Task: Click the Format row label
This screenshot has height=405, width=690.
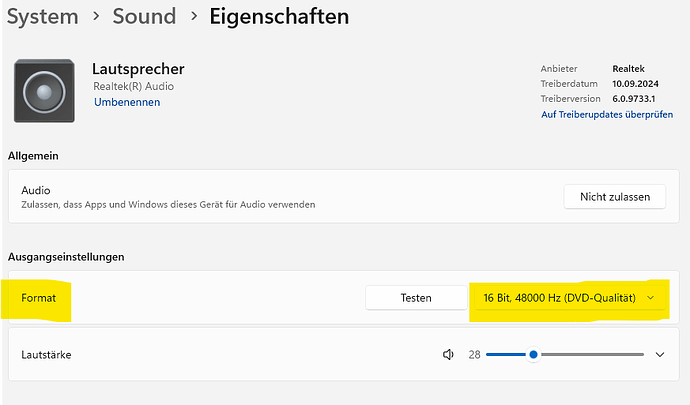Action: (x=40, y=298)
